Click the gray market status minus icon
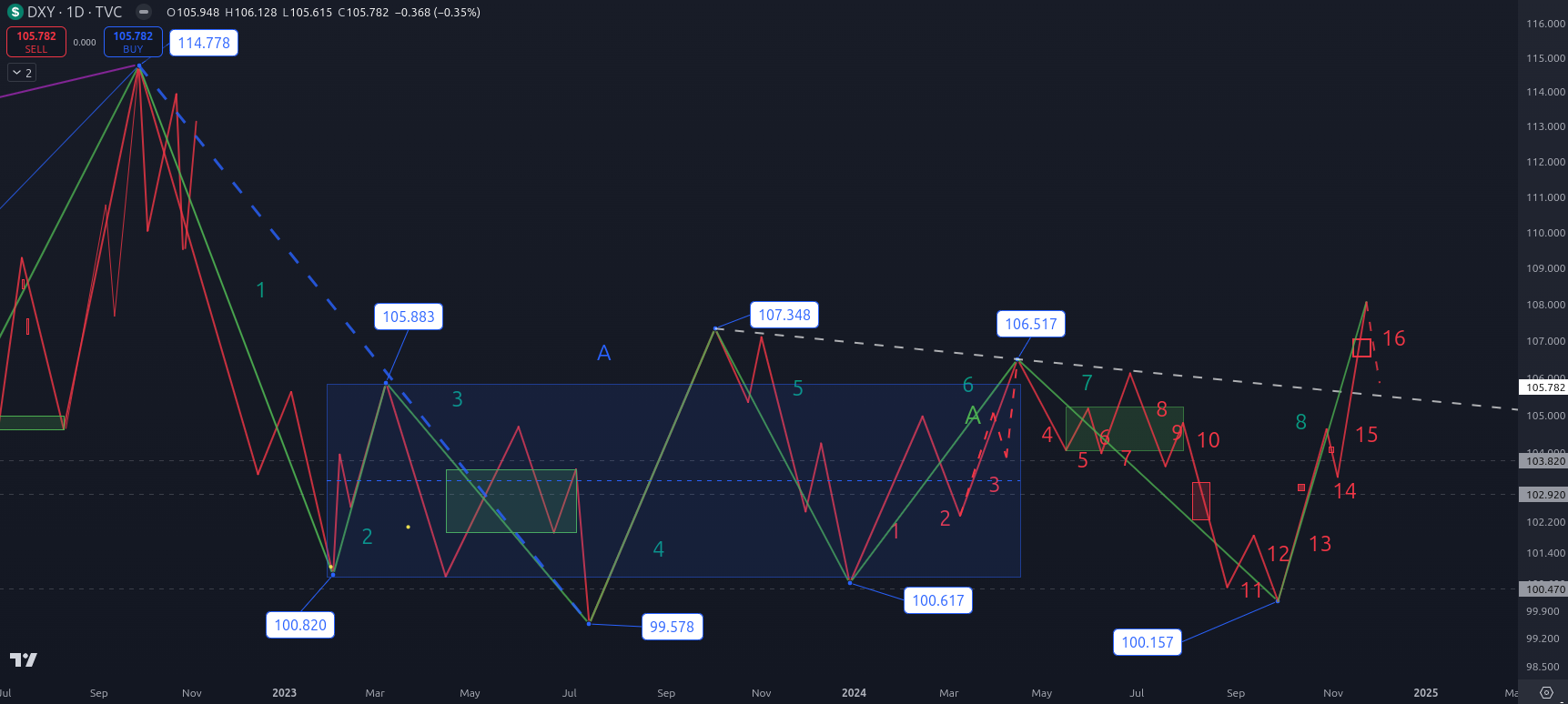Screen dimensions: 1568x704 pyautogui.click(x=143, y=12)
